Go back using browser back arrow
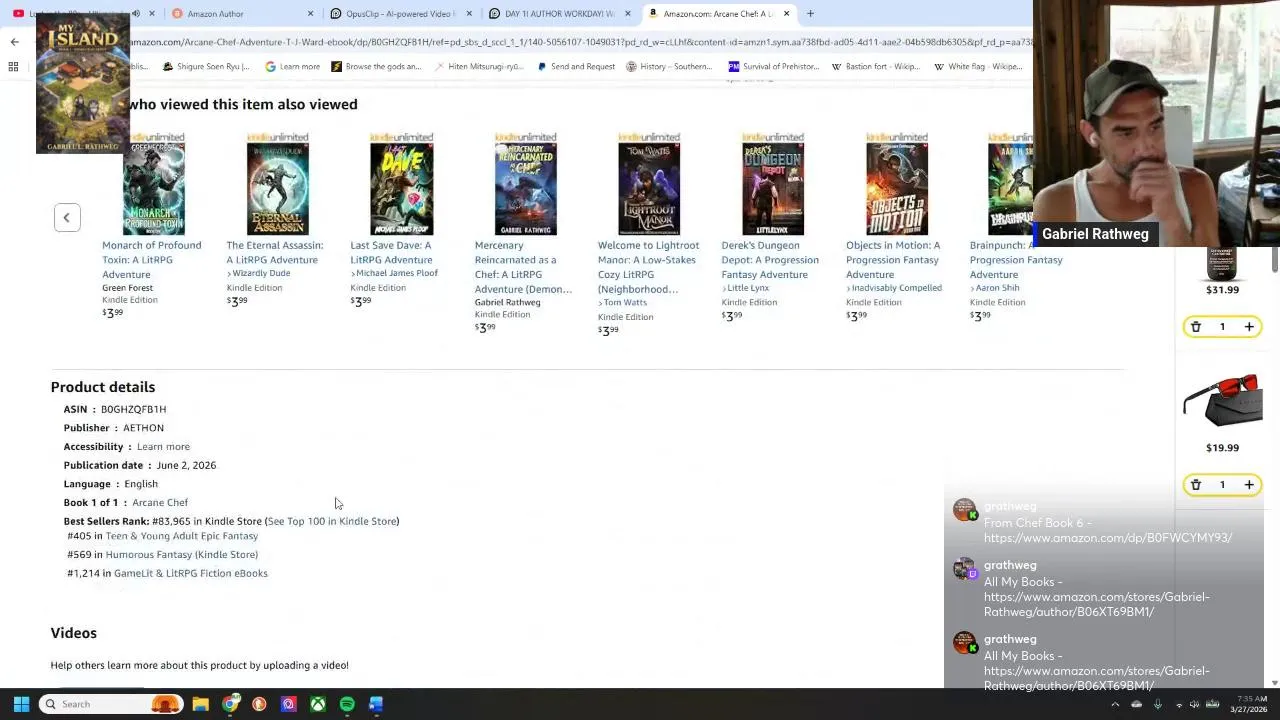 14,42
